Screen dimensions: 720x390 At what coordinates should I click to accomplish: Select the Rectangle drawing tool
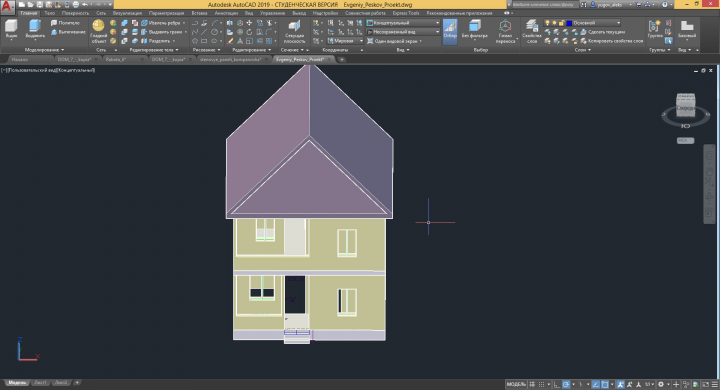tap(204, 41)
